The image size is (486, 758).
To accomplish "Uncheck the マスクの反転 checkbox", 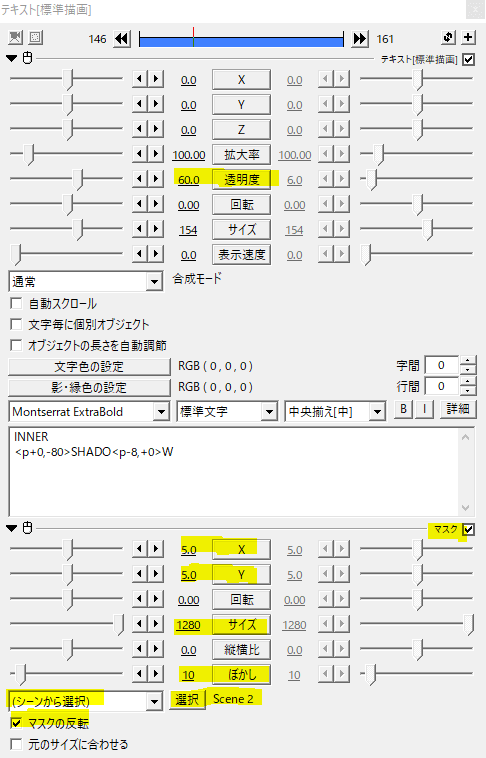I will point(16,723).
